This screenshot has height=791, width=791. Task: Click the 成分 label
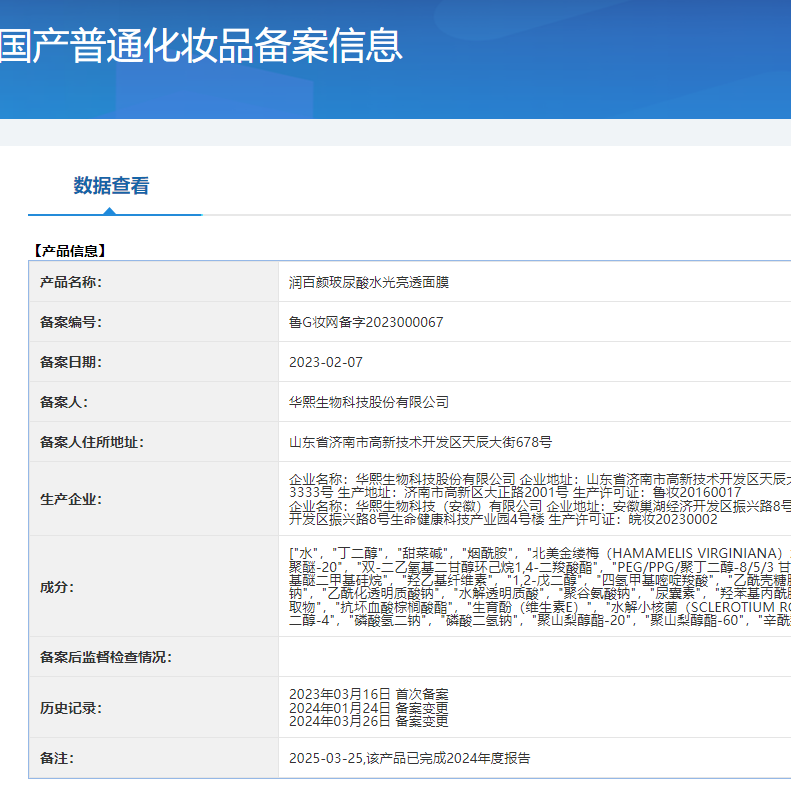pos(56,587)
